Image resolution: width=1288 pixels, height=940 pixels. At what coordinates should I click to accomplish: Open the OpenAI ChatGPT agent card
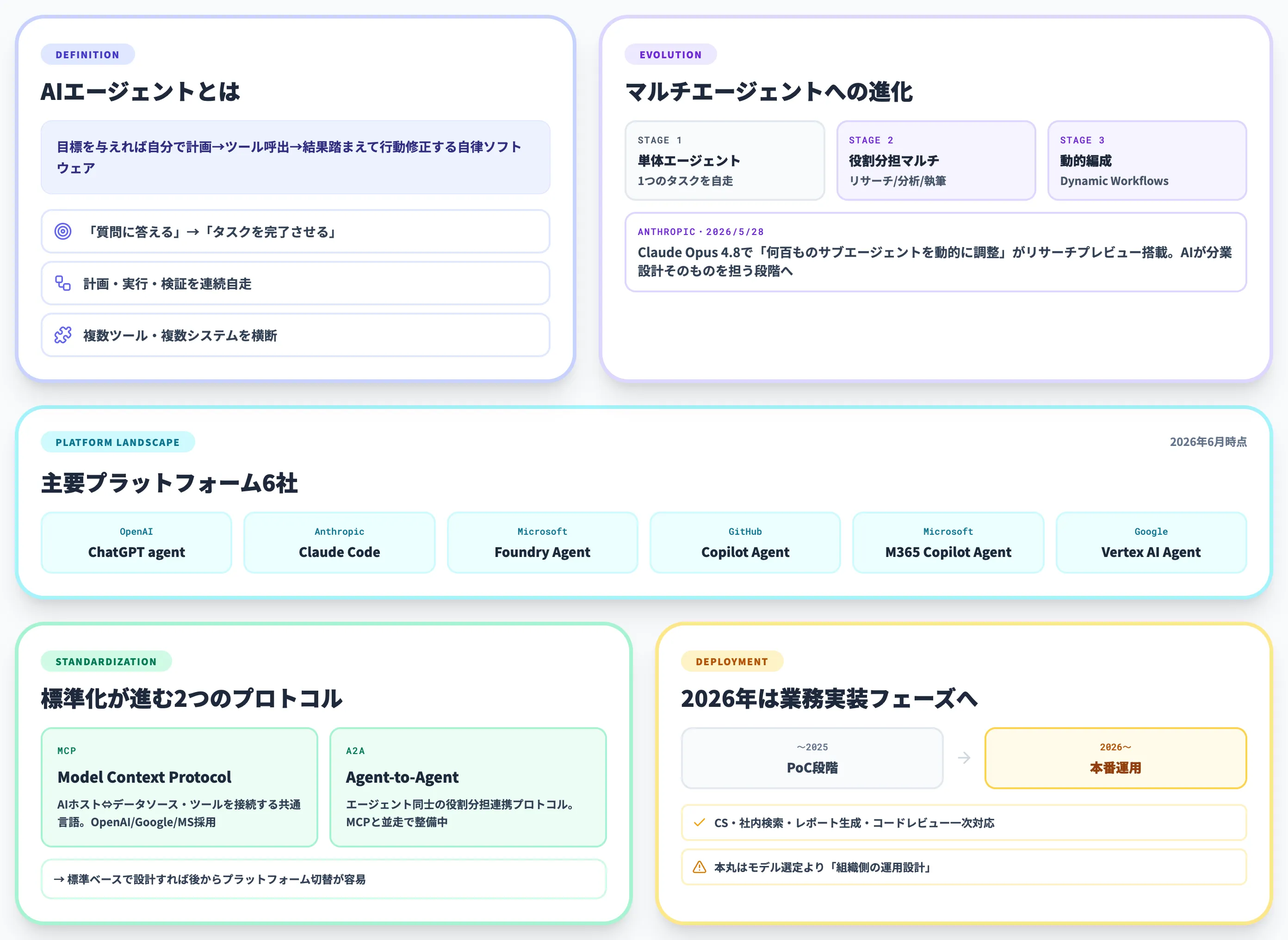click(136, 542)
